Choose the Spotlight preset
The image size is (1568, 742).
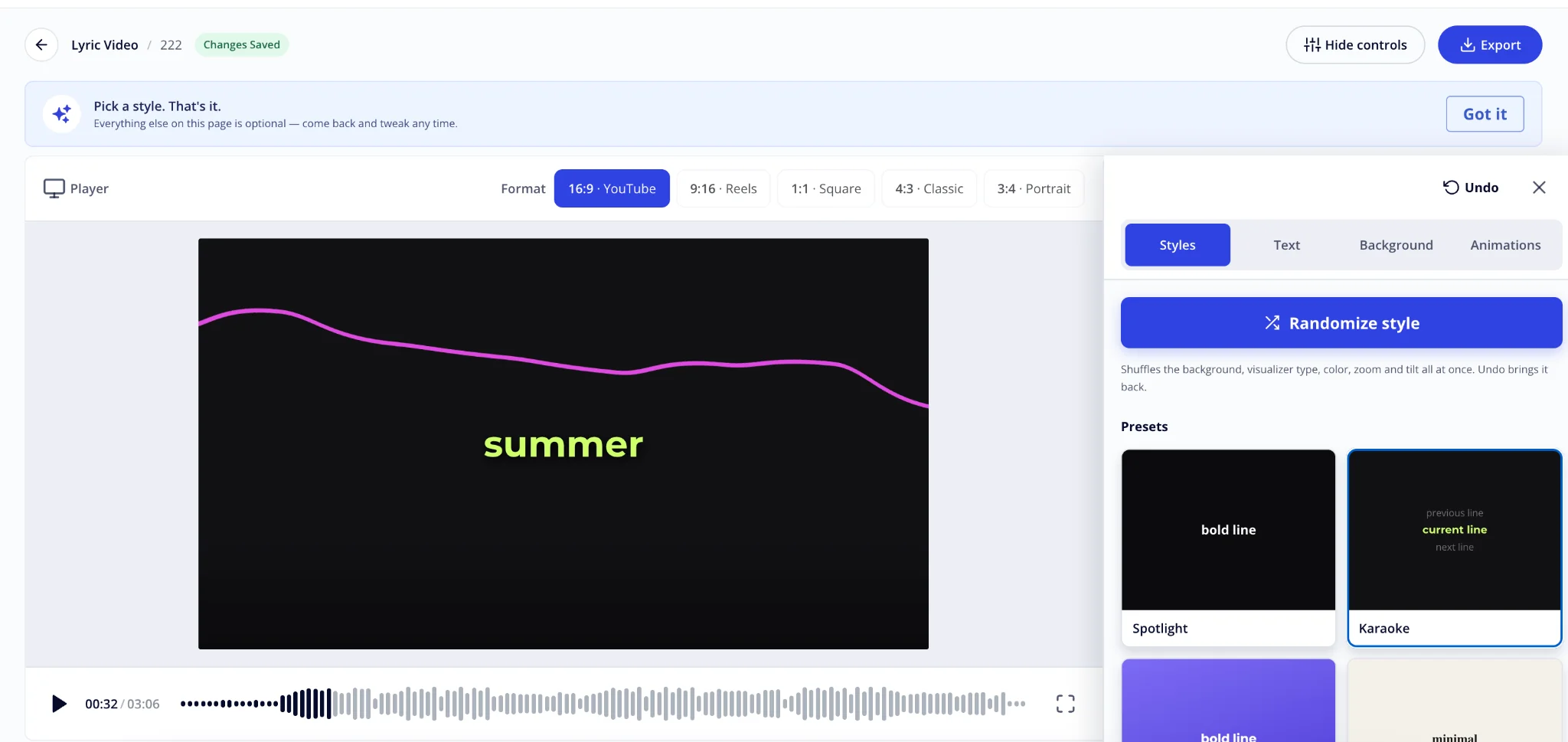[1228, 548]
